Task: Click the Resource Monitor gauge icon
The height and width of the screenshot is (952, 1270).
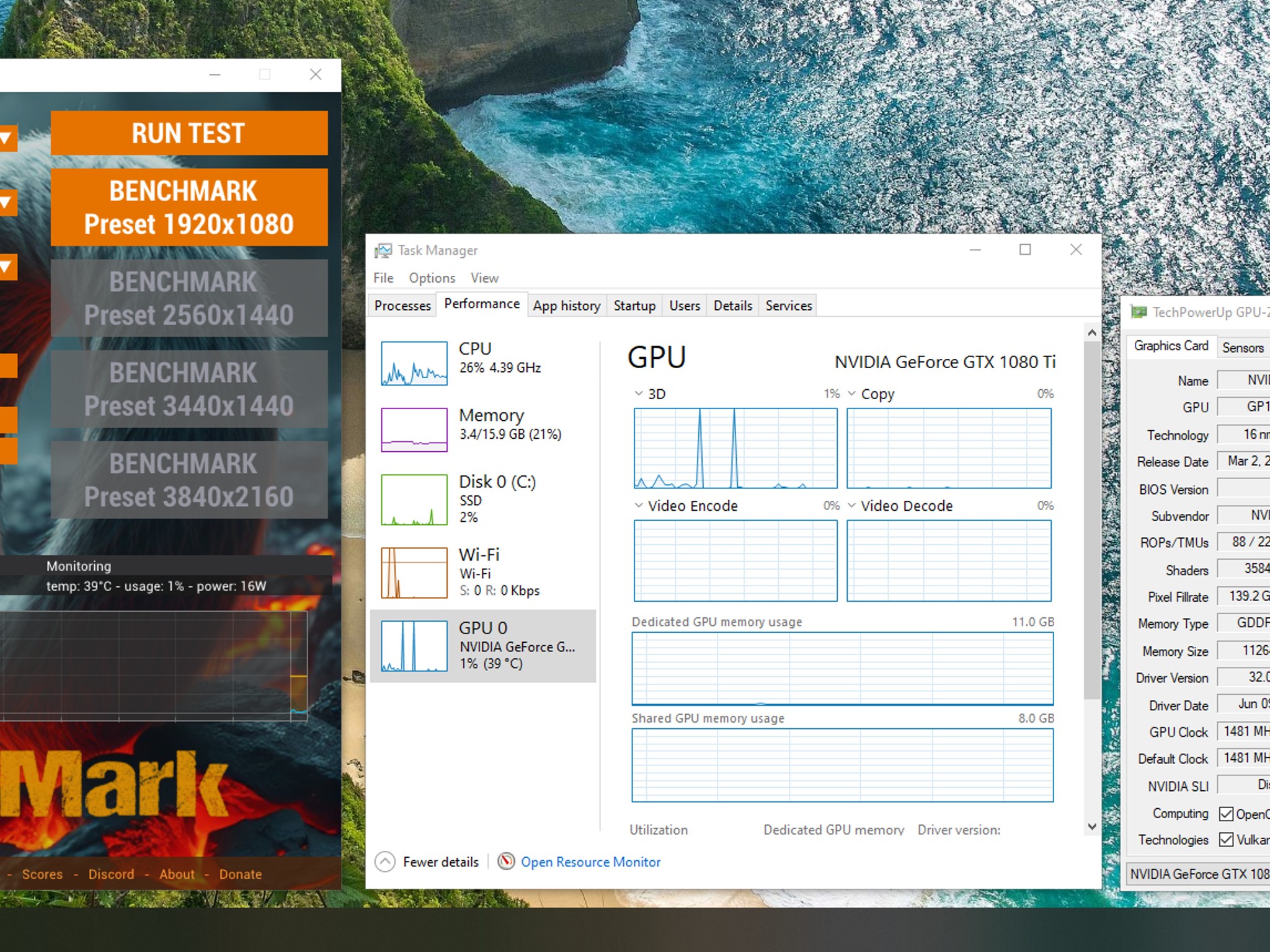Action: (507, 862)
